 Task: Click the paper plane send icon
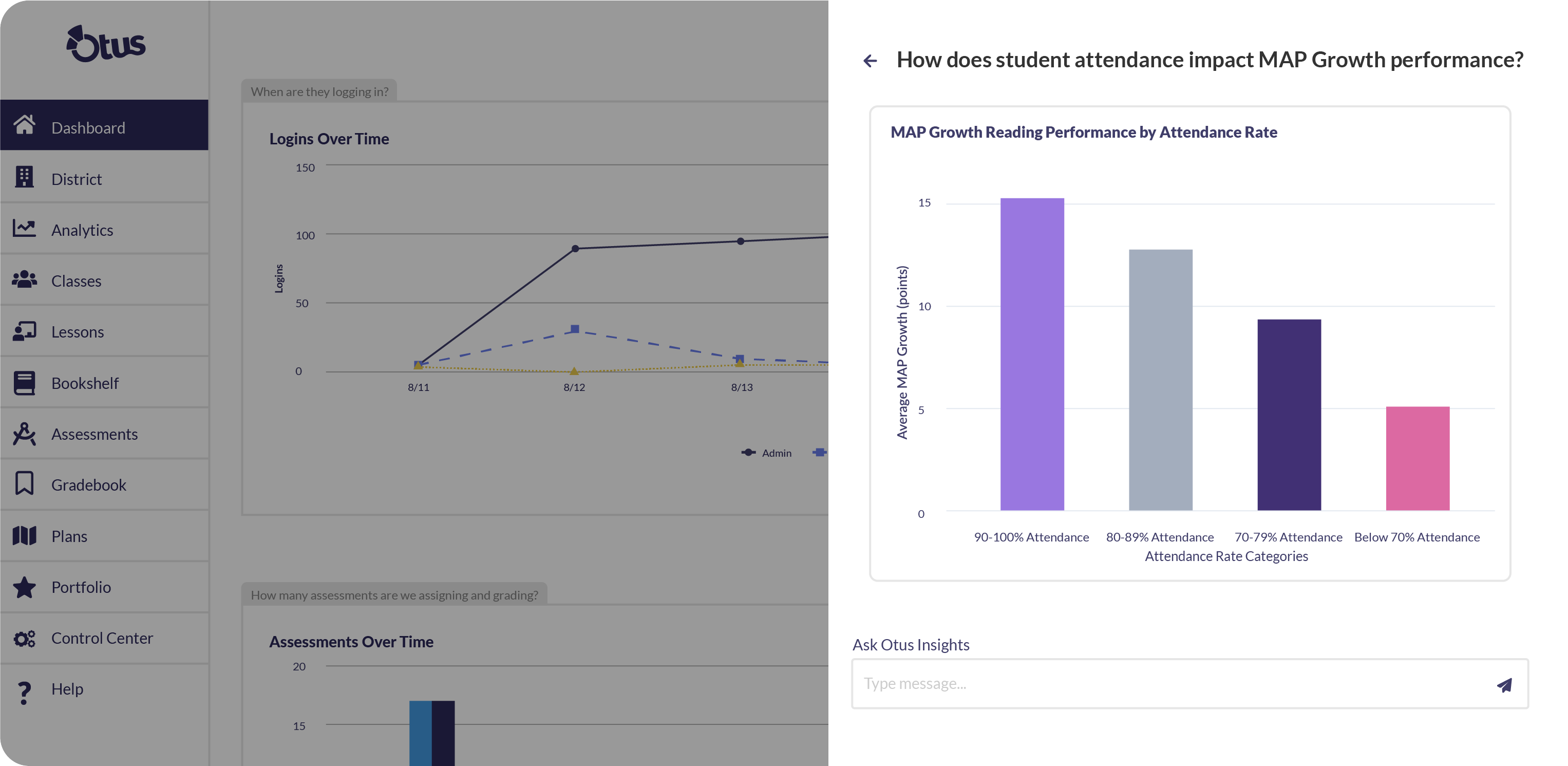(1504, 684)
